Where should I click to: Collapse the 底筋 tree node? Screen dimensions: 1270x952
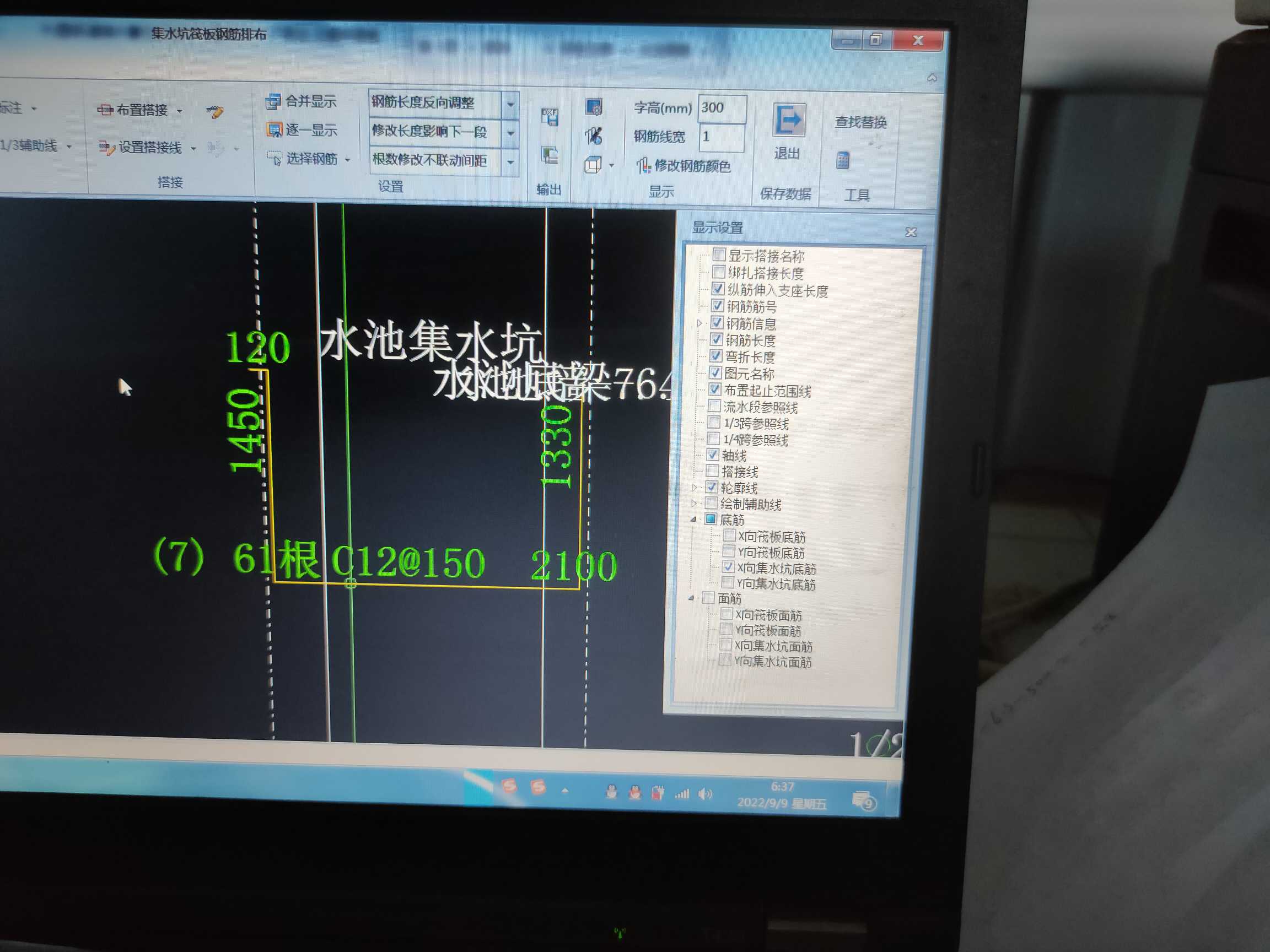pyautogui.click(x=693, y=520)
